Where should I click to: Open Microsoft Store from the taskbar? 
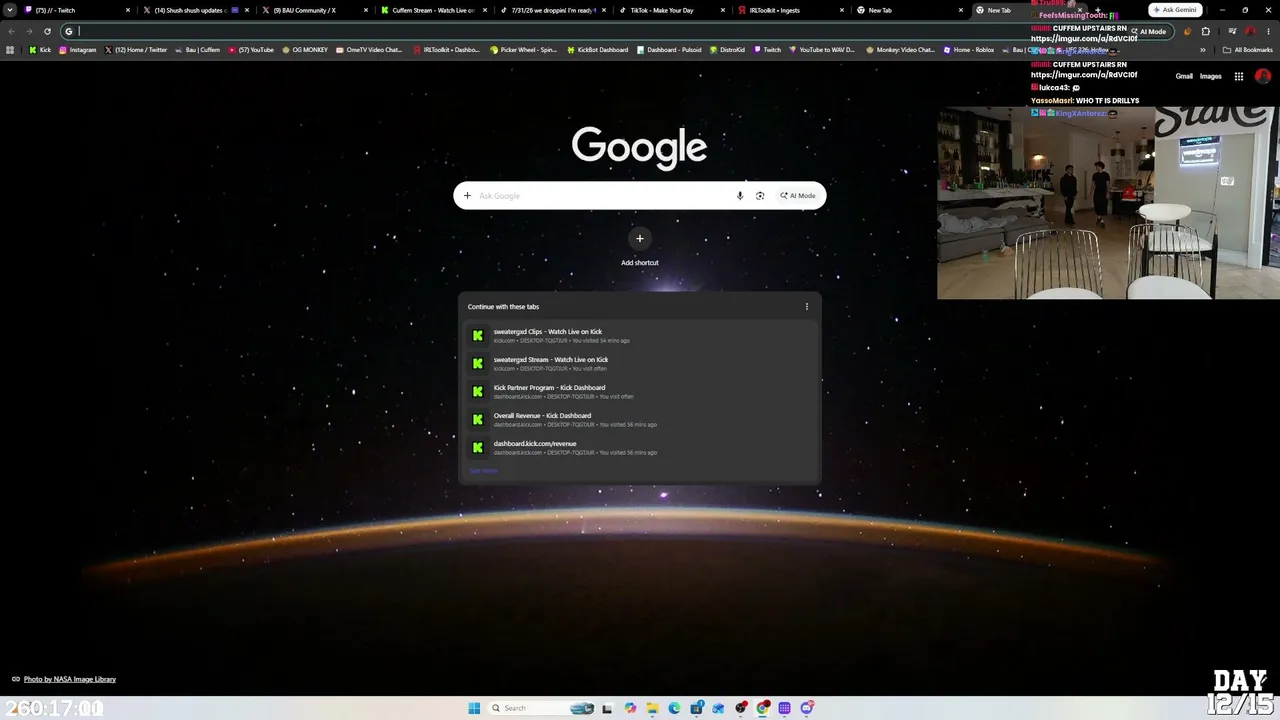coord(696,708)
